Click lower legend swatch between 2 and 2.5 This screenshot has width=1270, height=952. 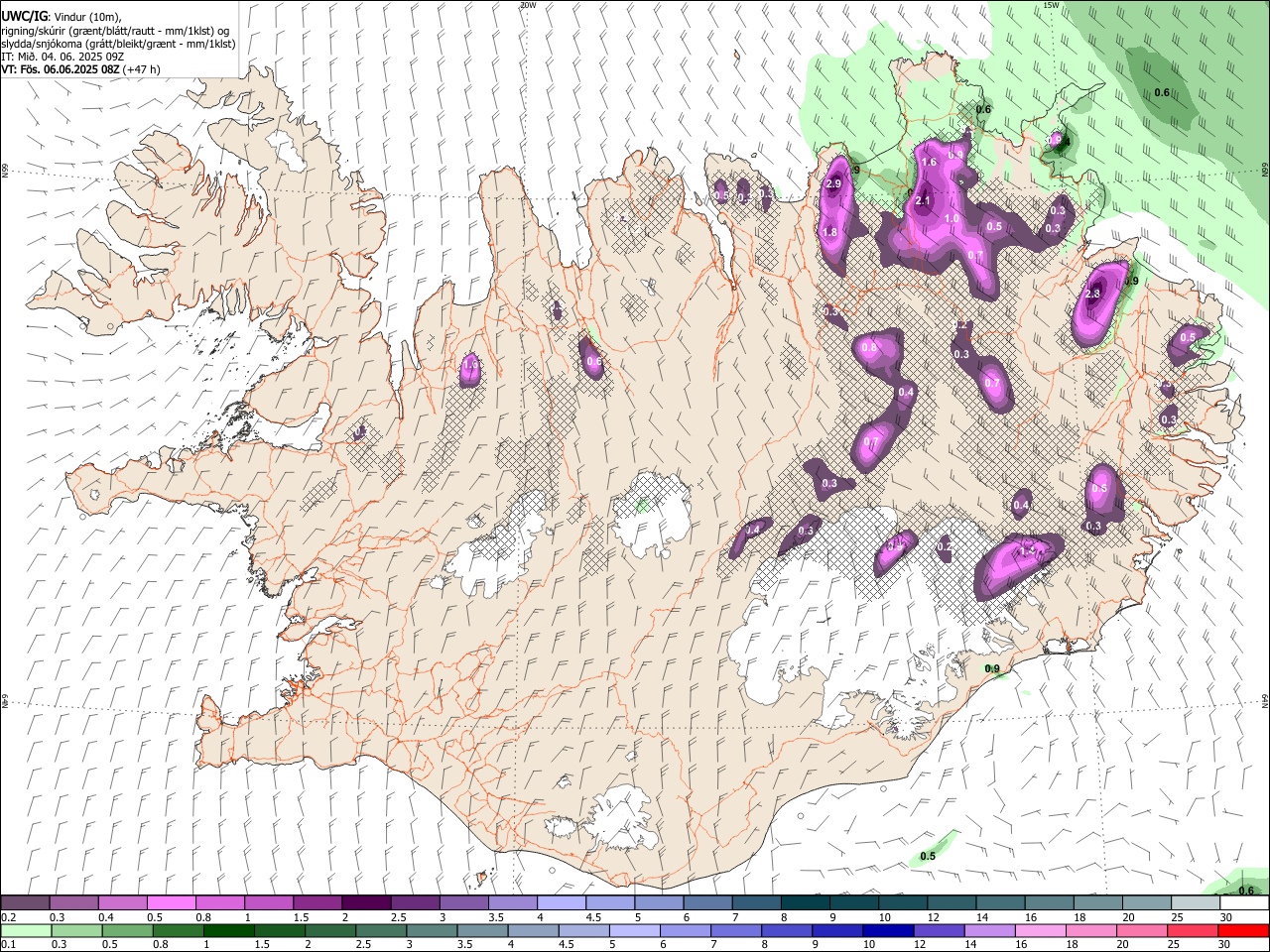[329, 930]
